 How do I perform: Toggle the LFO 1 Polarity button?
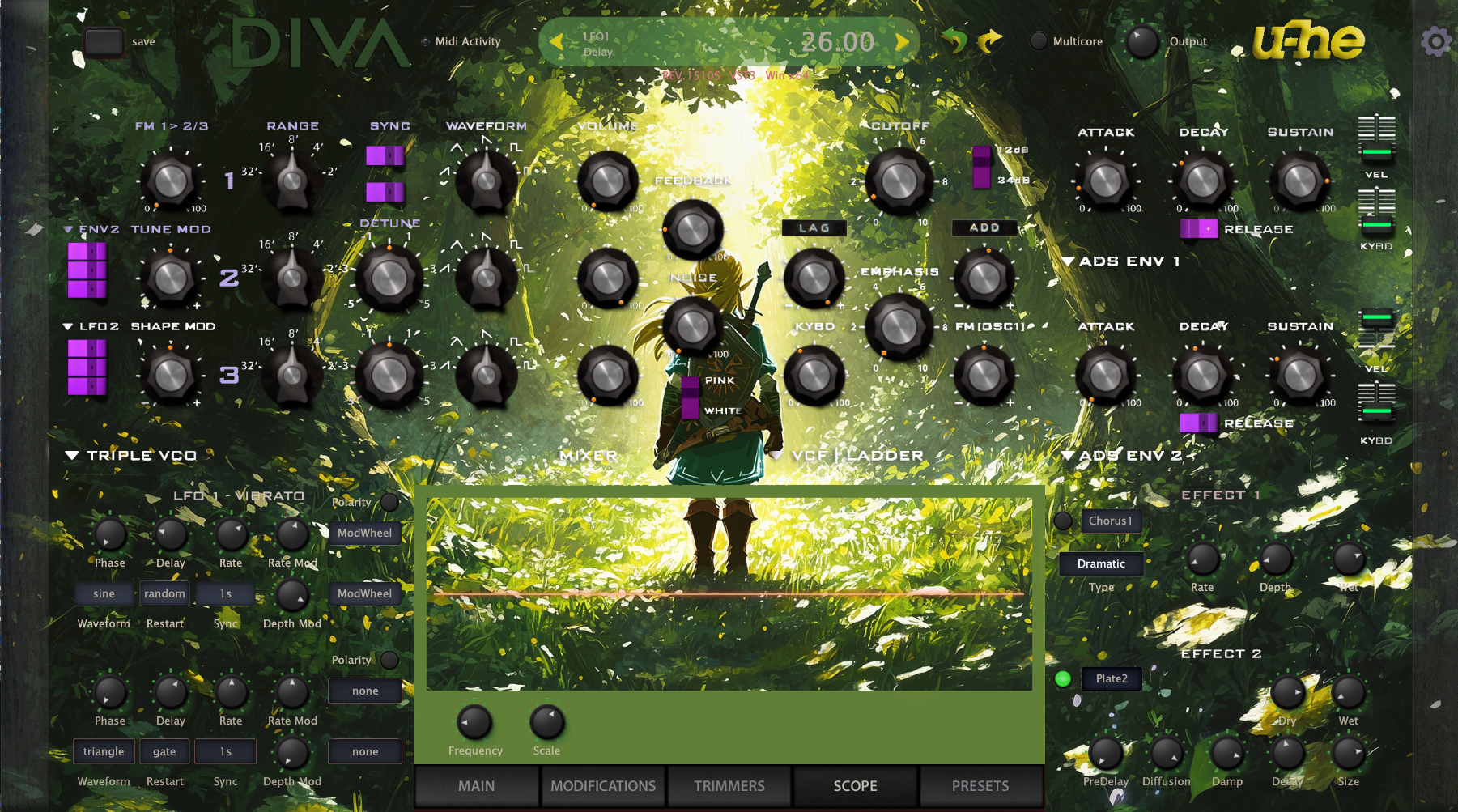pos(389,502)
